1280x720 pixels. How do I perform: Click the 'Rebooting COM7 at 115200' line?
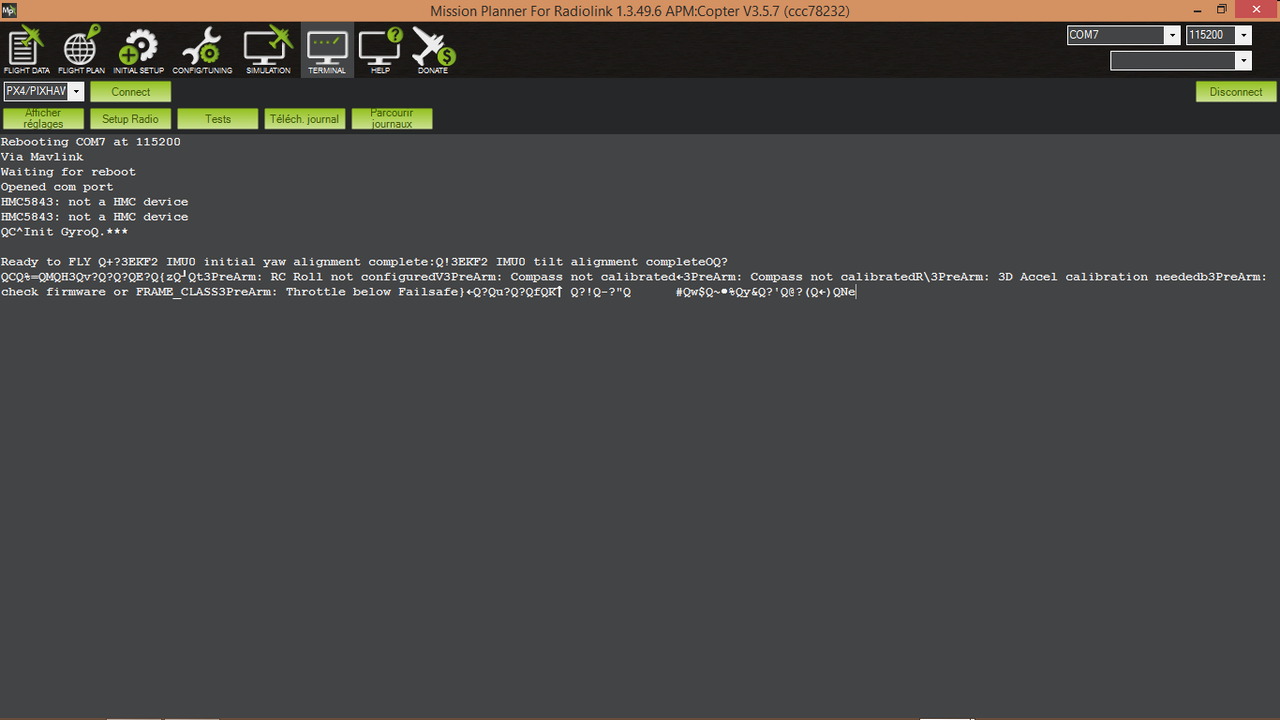point(91,142)
